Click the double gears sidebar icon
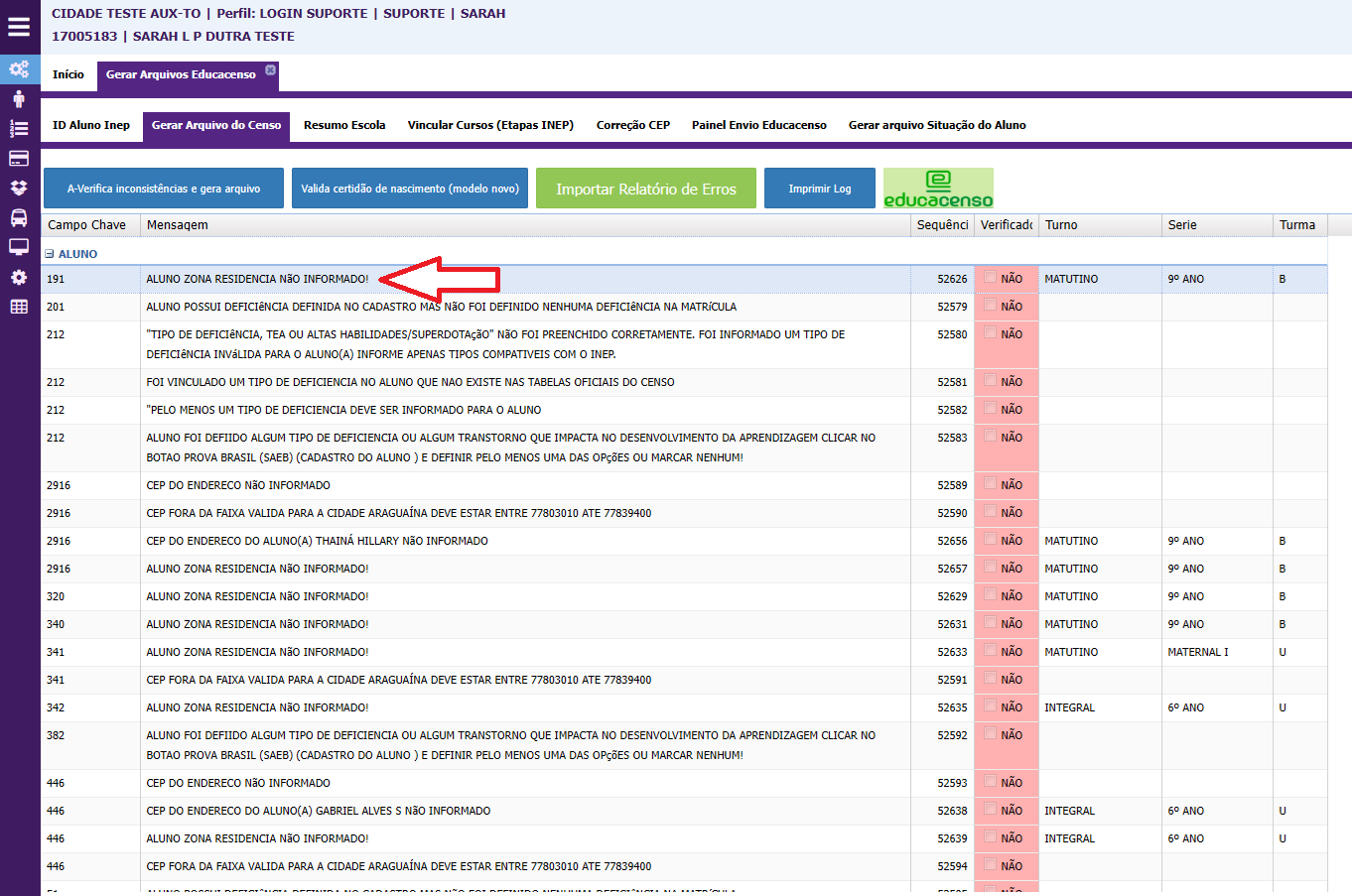The width and height of the screenshot is (1352, 896). 19,68
